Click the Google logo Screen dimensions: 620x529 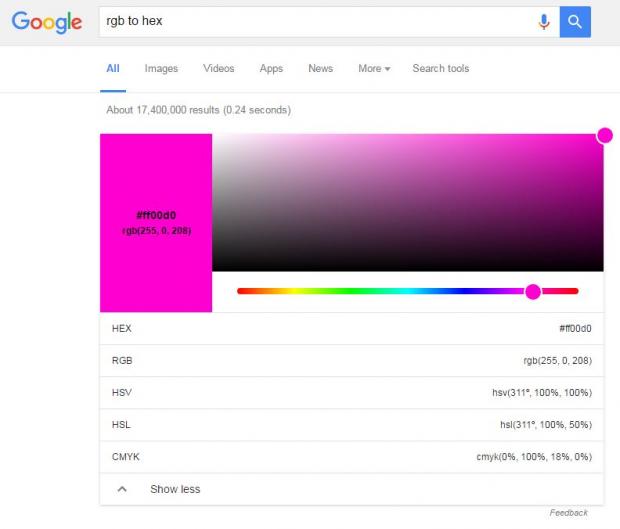[x=47, y=21]
